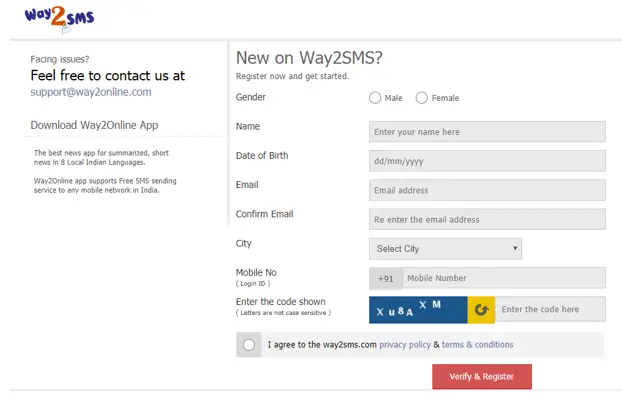622x396 pixels.
Task: Open the Select City dropdown
Action: 445,249
